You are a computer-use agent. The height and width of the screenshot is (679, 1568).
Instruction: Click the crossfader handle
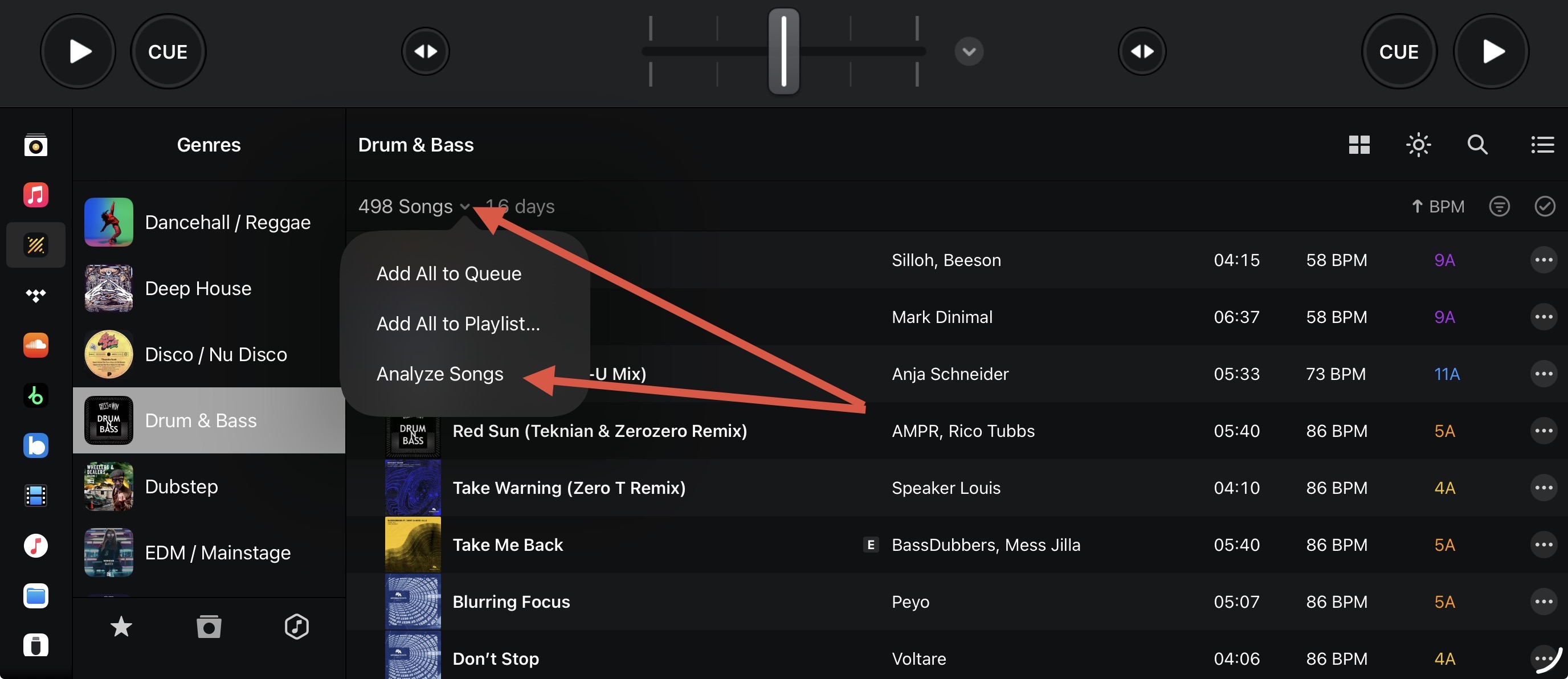click(x=783, y=51)
